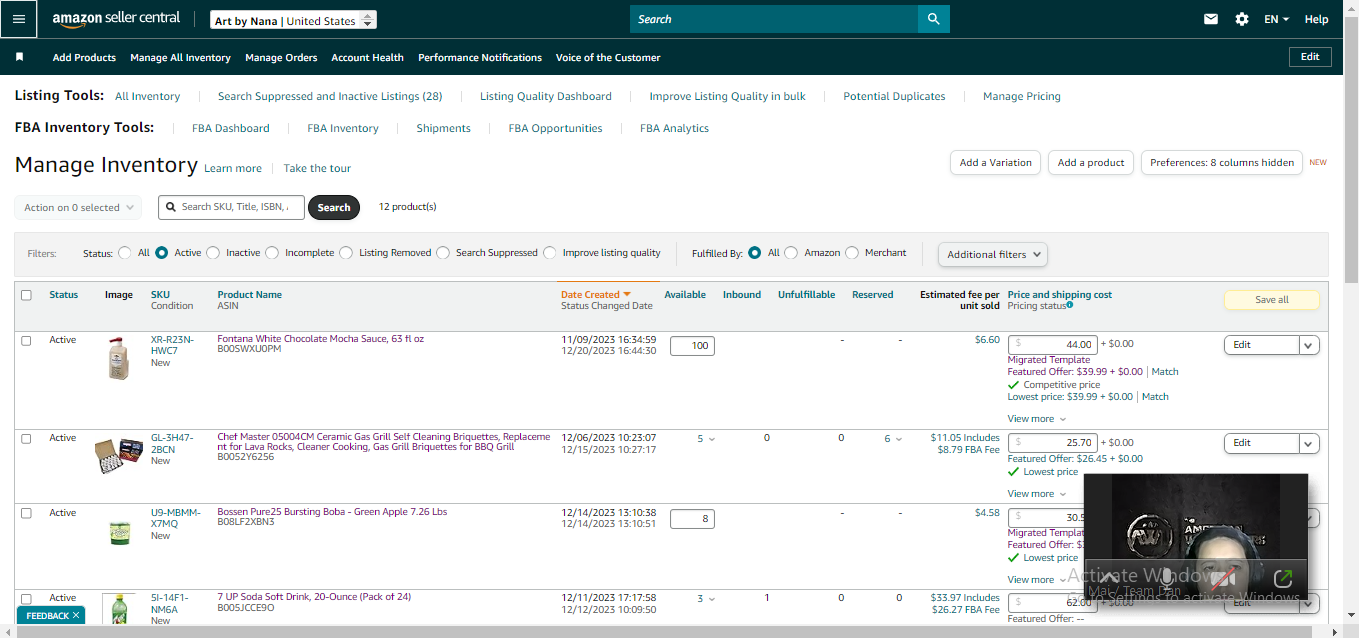The width and height of the screenshot is (1359, 638).
Task: Click the Fontana Mocha Sauce product image
Action: (x=118, y=358)
